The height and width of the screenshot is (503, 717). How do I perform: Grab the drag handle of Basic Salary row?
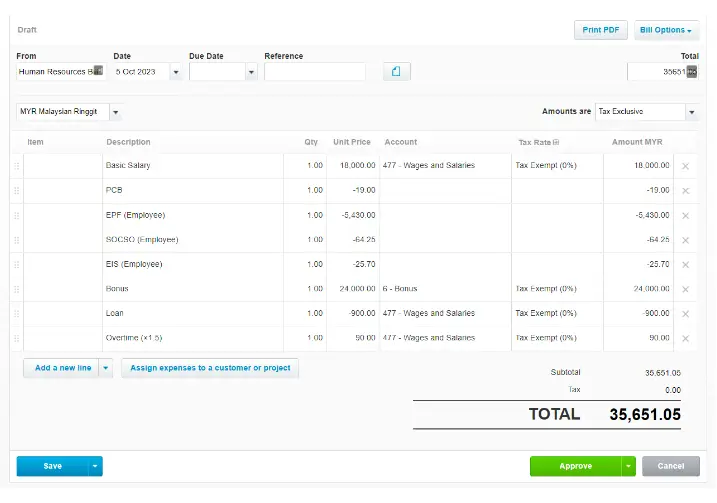click(x=17, y=166)
